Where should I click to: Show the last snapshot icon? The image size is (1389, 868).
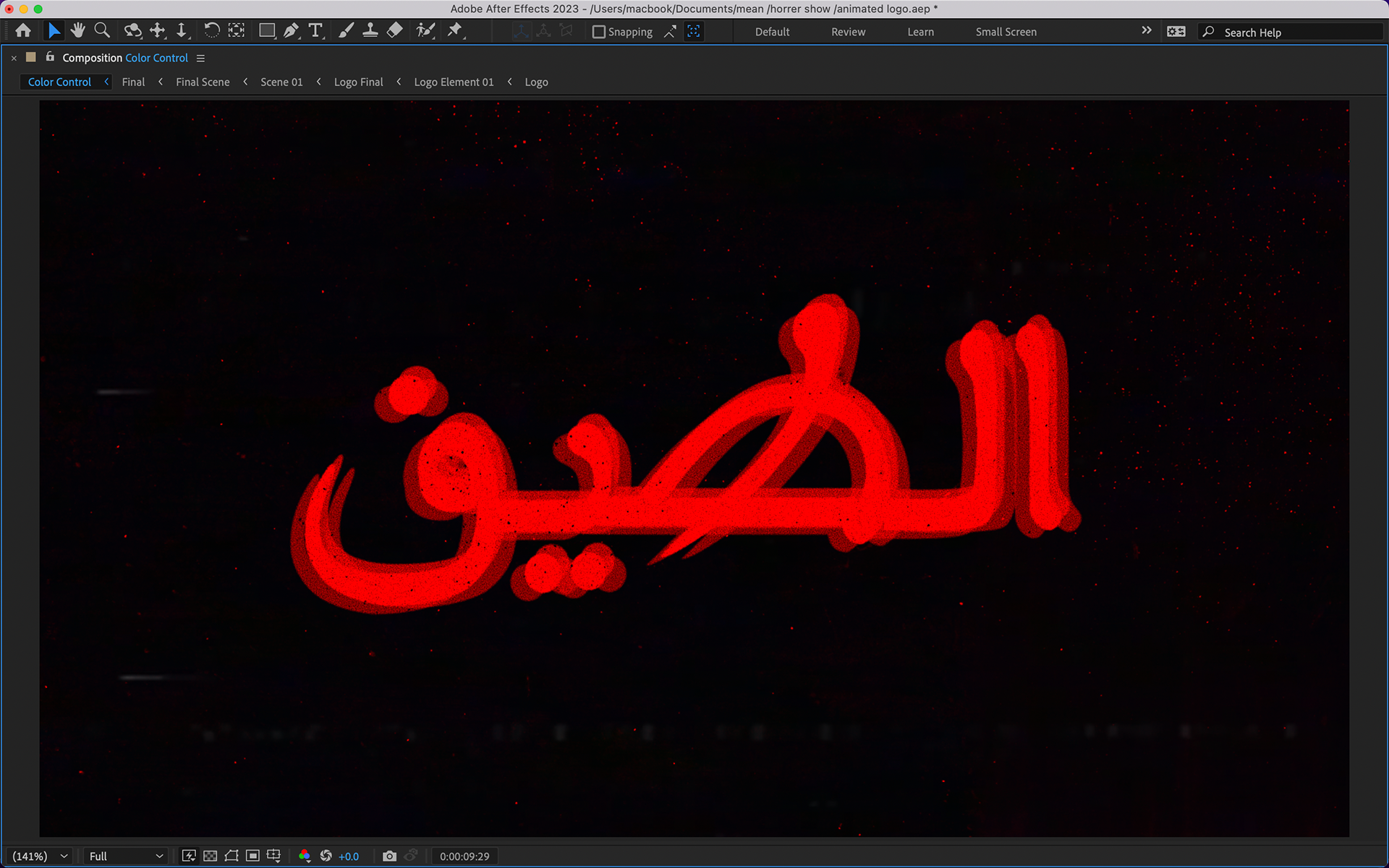411,856
